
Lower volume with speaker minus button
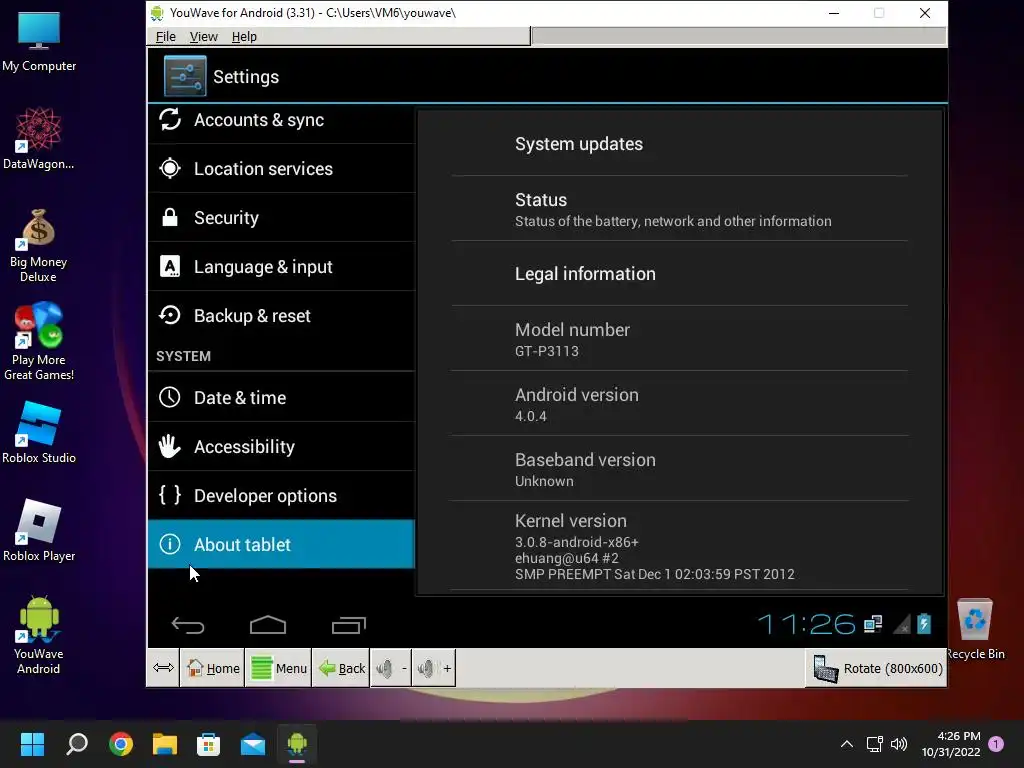pyautogui.click(x=391, y=668)
